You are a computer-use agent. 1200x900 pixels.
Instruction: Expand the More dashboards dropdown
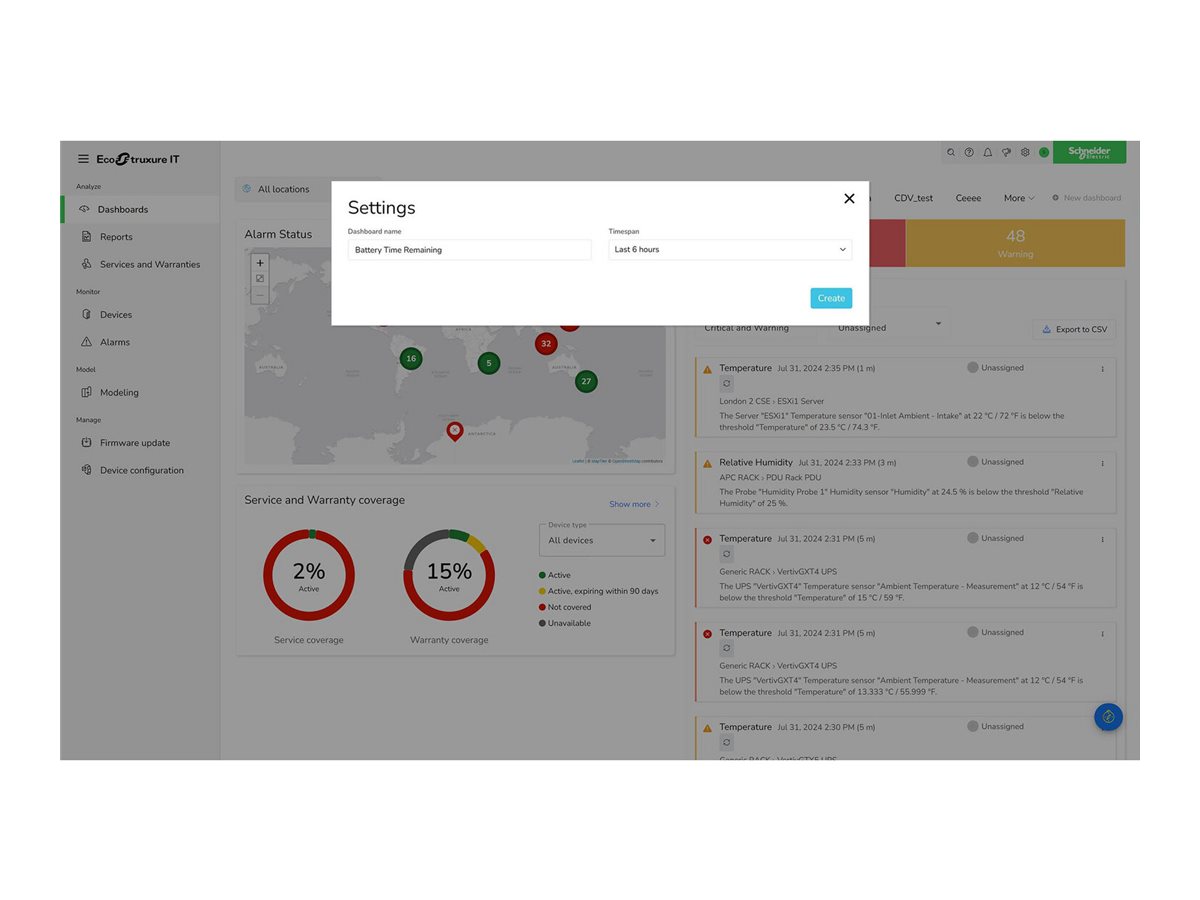pyautogui.click(x=1019, y=198)
